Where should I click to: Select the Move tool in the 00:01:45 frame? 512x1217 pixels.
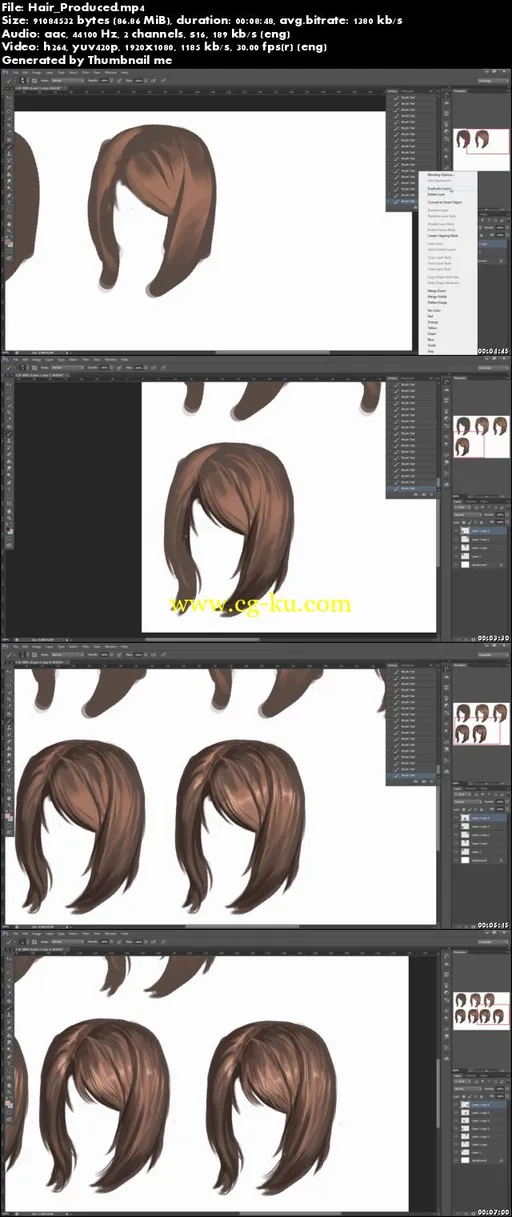(9, 98)
